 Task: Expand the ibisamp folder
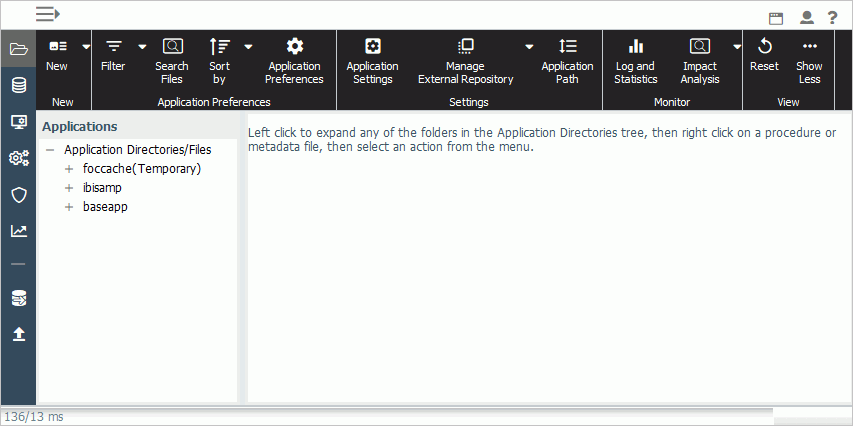69,188
